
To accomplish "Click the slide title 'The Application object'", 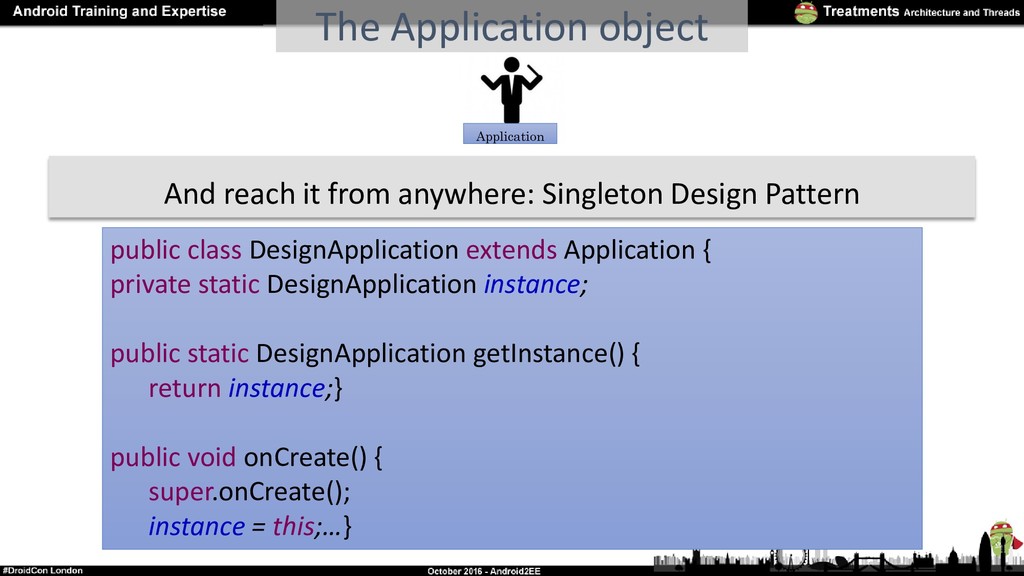I will click(x=511, y=27).
